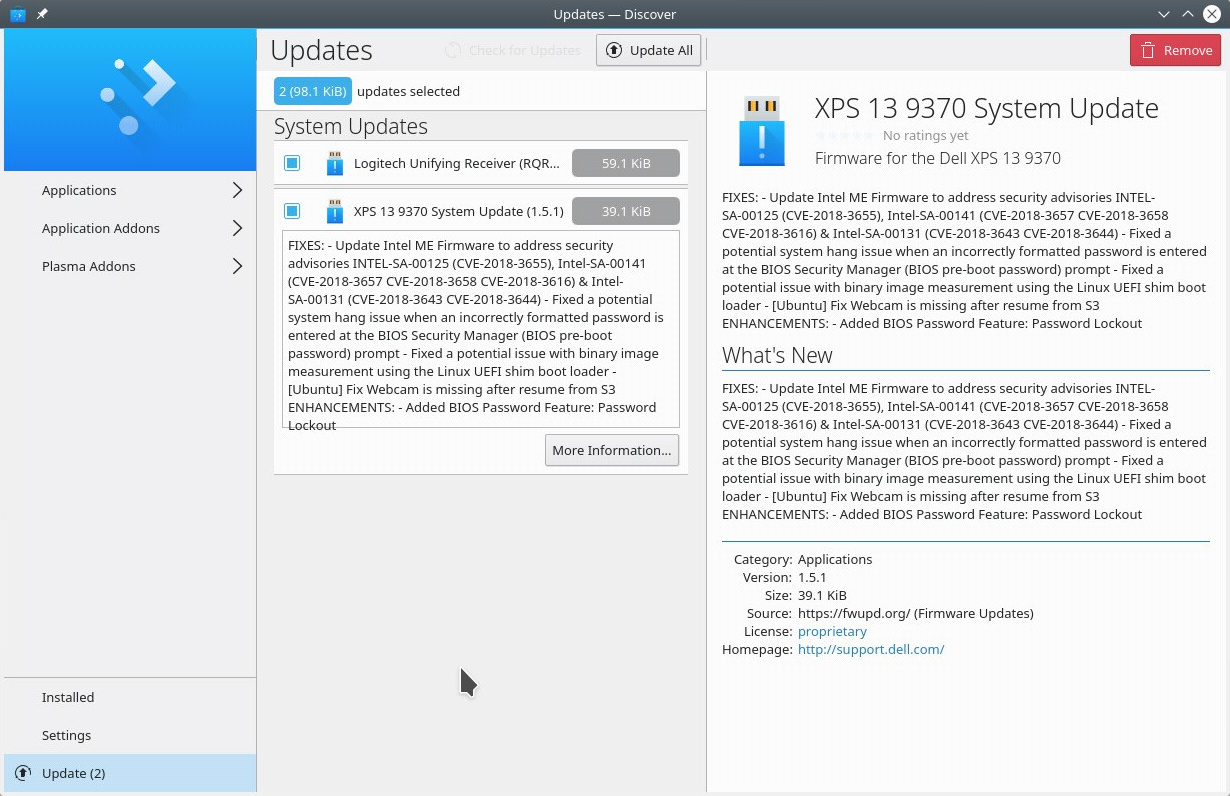Open More Information for the XPS update
This screenshot has height=796, width=1230.
point(612,450)
